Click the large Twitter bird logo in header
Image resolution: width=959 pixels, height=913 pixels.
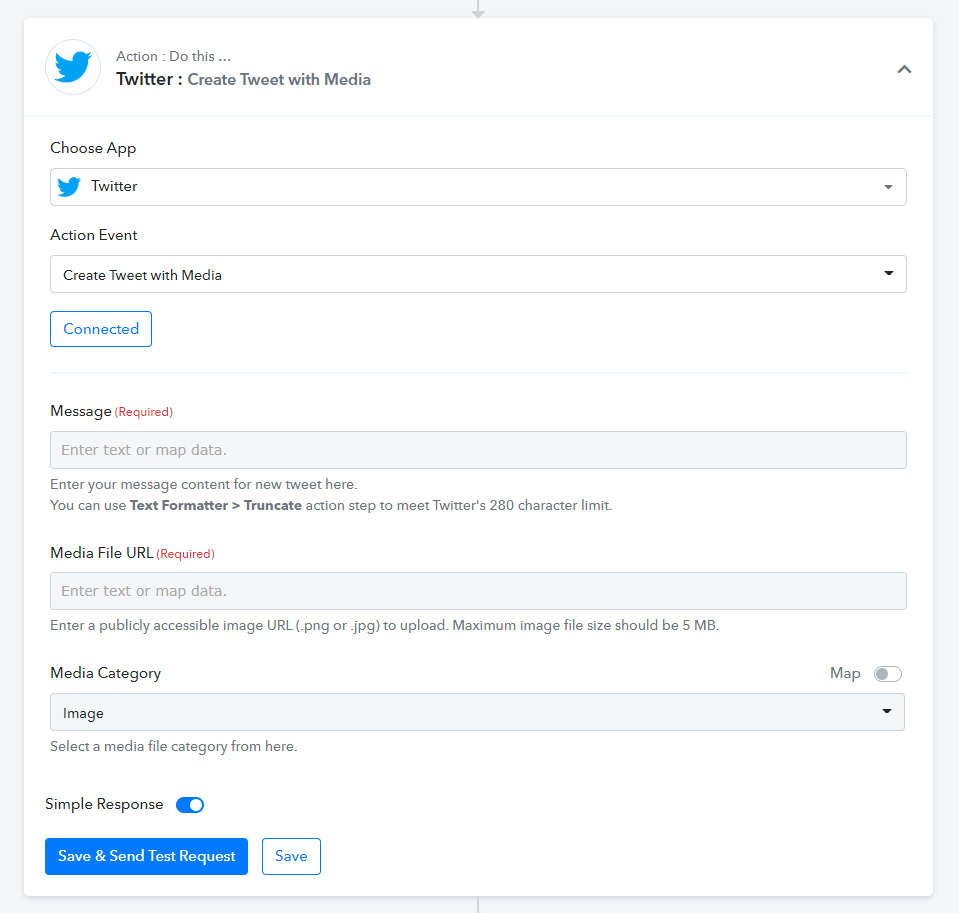[73, 67]
